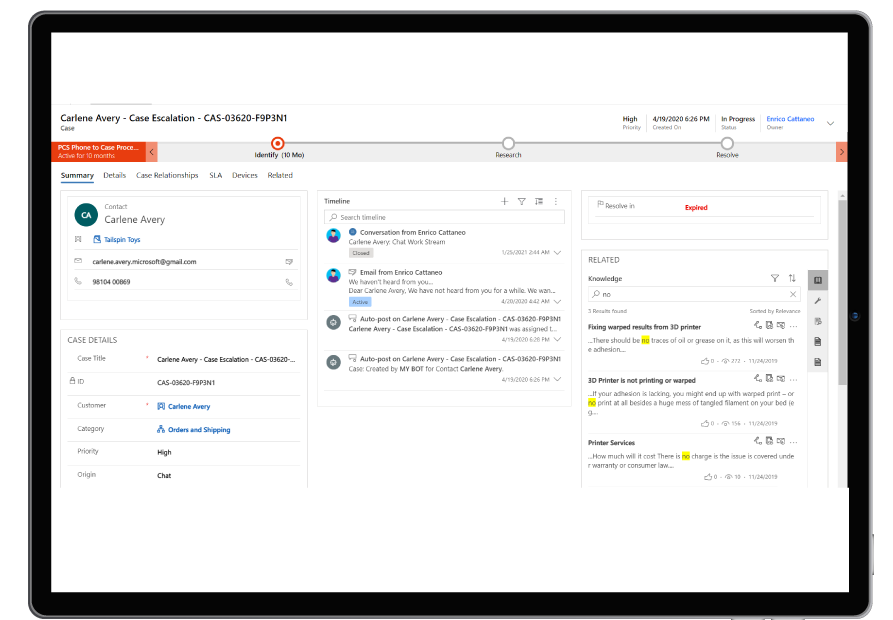The image size is (893, 620).
Task: Open the 'Fixing warped results from 3D printer' article
Action: [x=644, y=327]
